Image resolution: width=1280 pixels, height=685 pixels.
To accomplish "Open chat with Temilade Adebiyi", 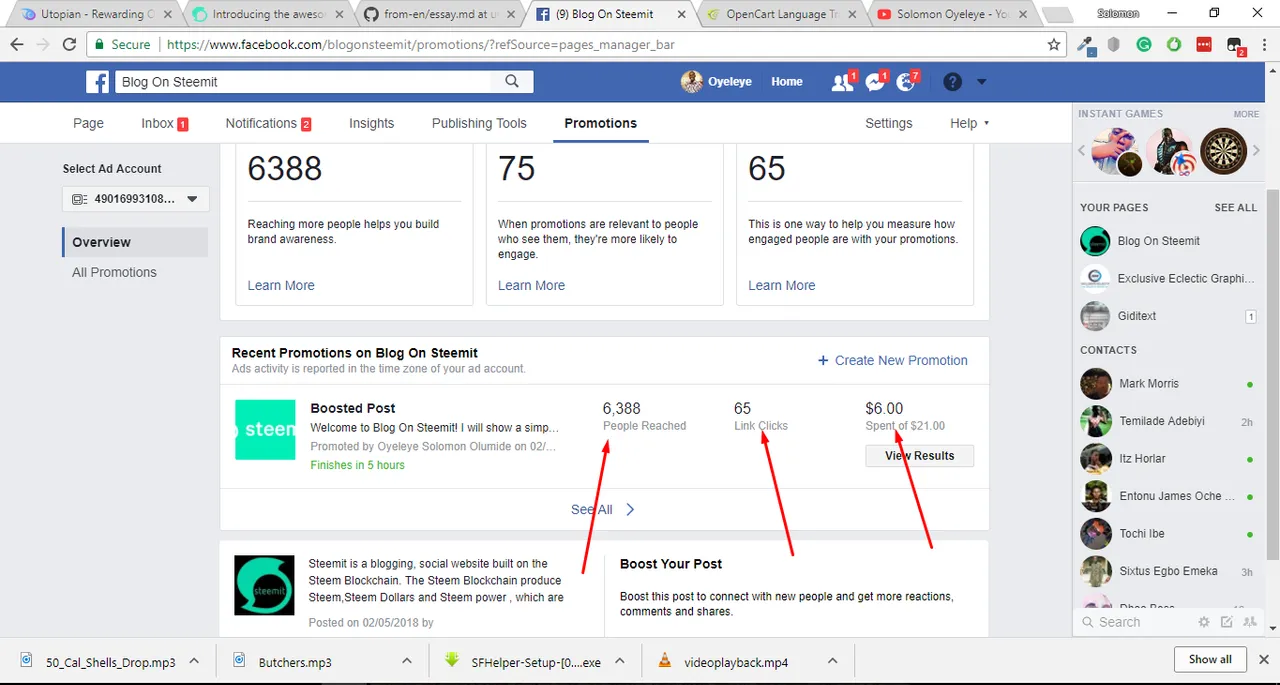I will point(1168,421).
